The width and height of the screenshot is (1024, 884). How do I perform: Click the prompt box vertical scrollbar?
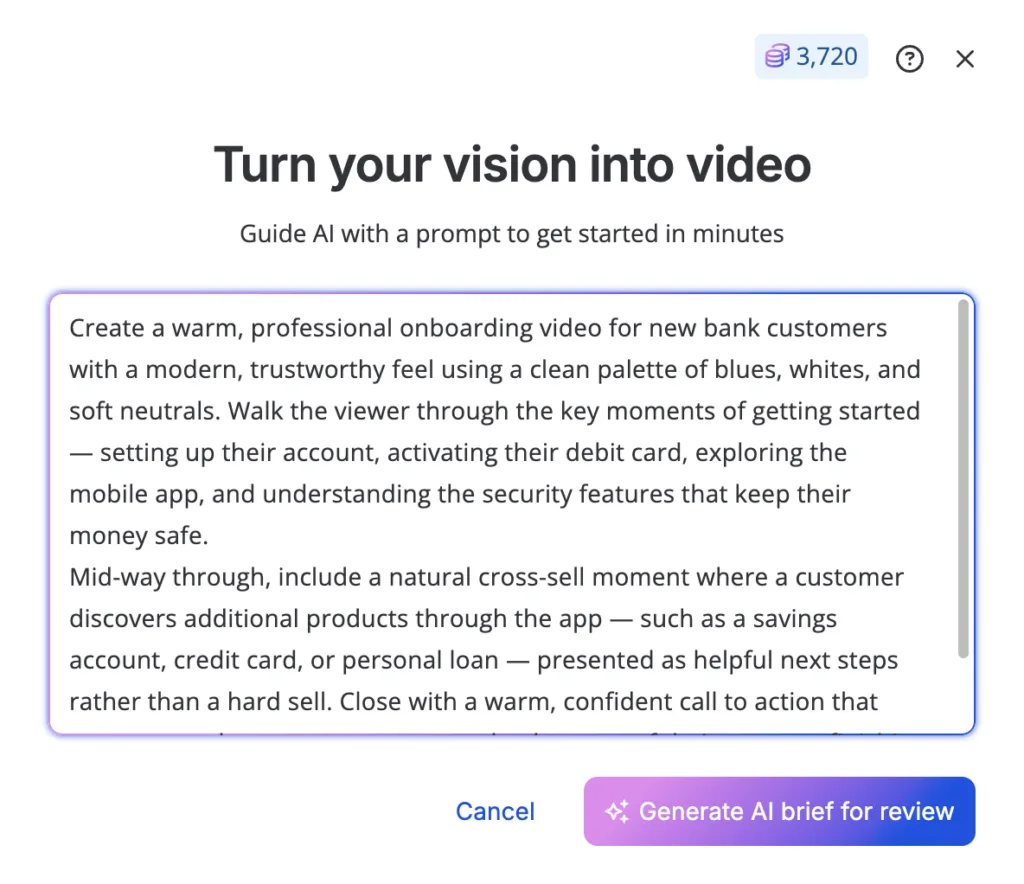963,480
